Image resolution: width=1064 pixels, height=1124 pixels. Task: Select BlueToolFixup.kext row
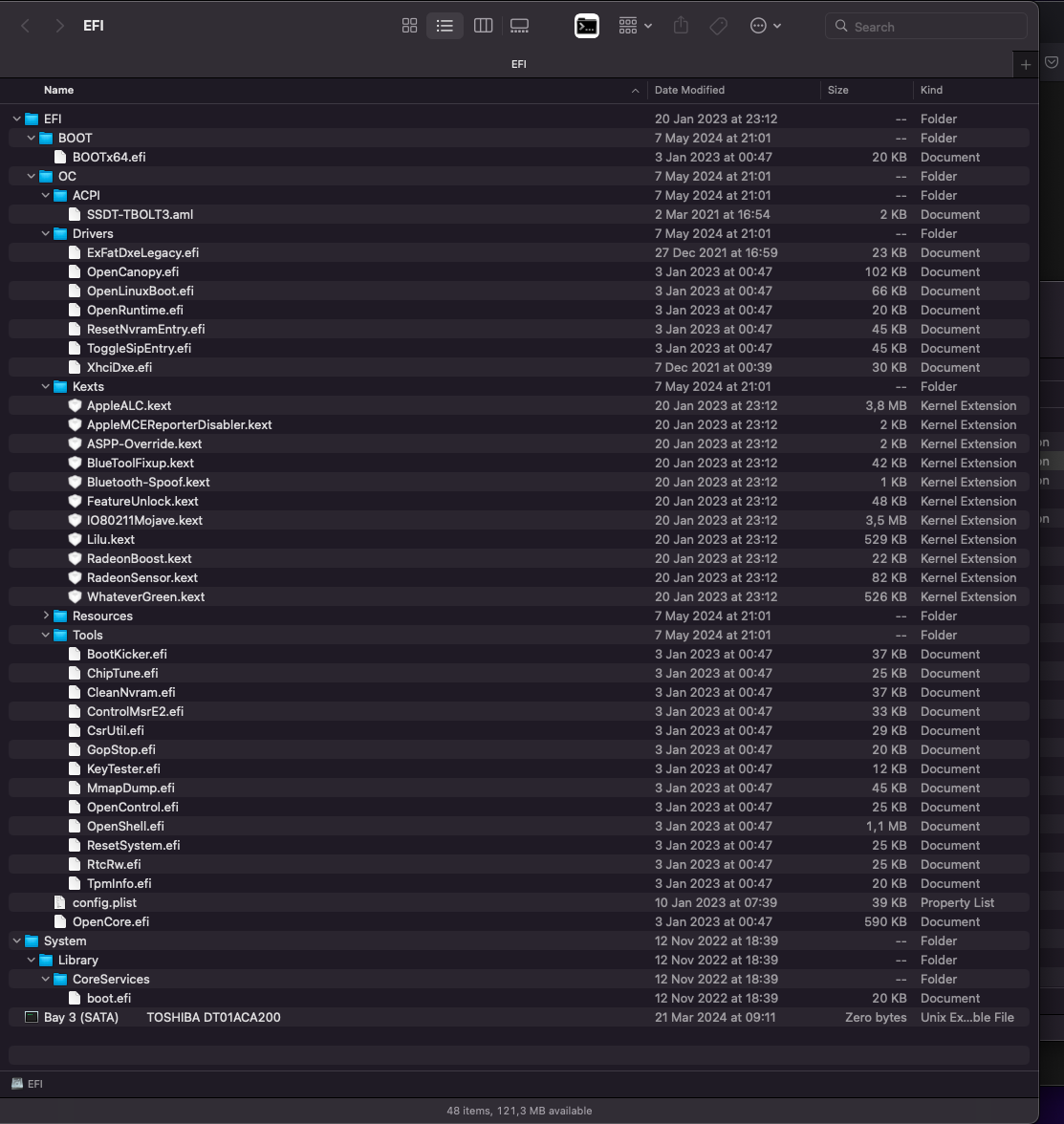[x=519, y=463]
